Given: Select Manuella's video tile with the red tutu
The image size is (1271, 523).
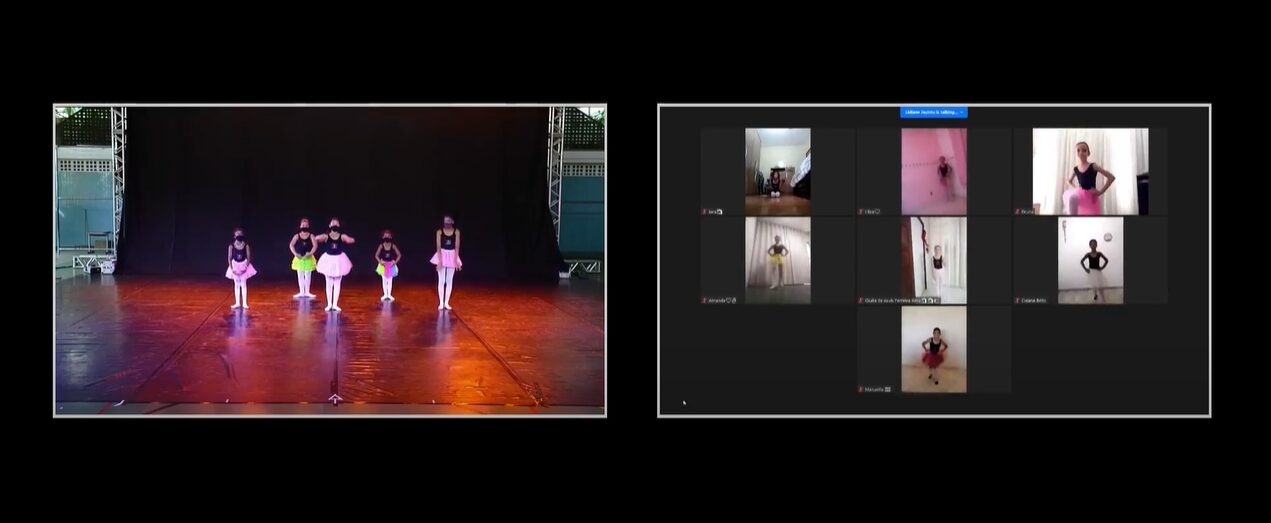Looking at the screenshot, I should coord(934,349).
